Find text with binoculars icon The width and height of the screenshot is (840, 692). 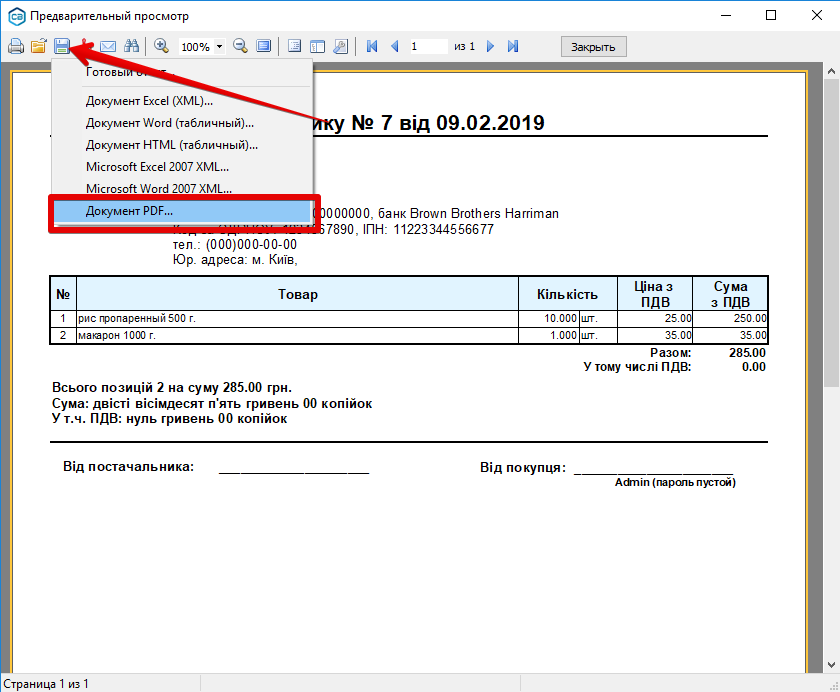[x=131, y=47]
